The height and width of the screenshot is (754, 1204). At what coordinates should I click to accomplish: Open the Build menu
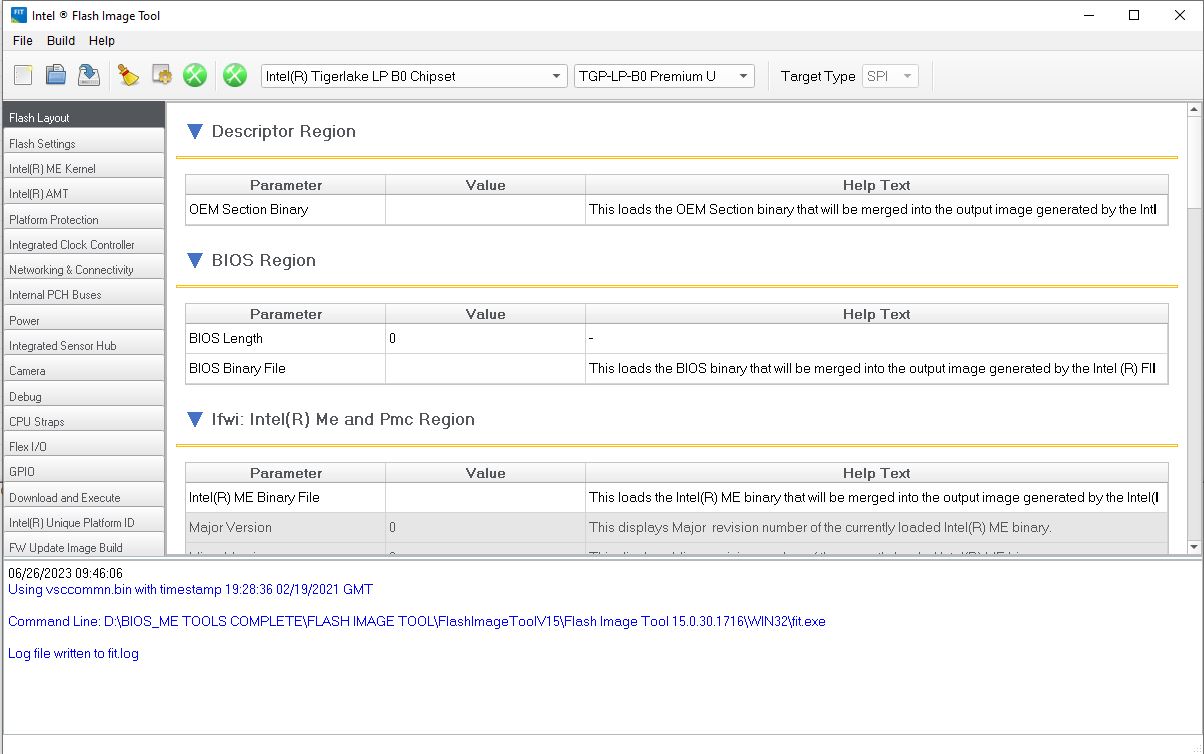pyautogui.click(x=61, y=41)
